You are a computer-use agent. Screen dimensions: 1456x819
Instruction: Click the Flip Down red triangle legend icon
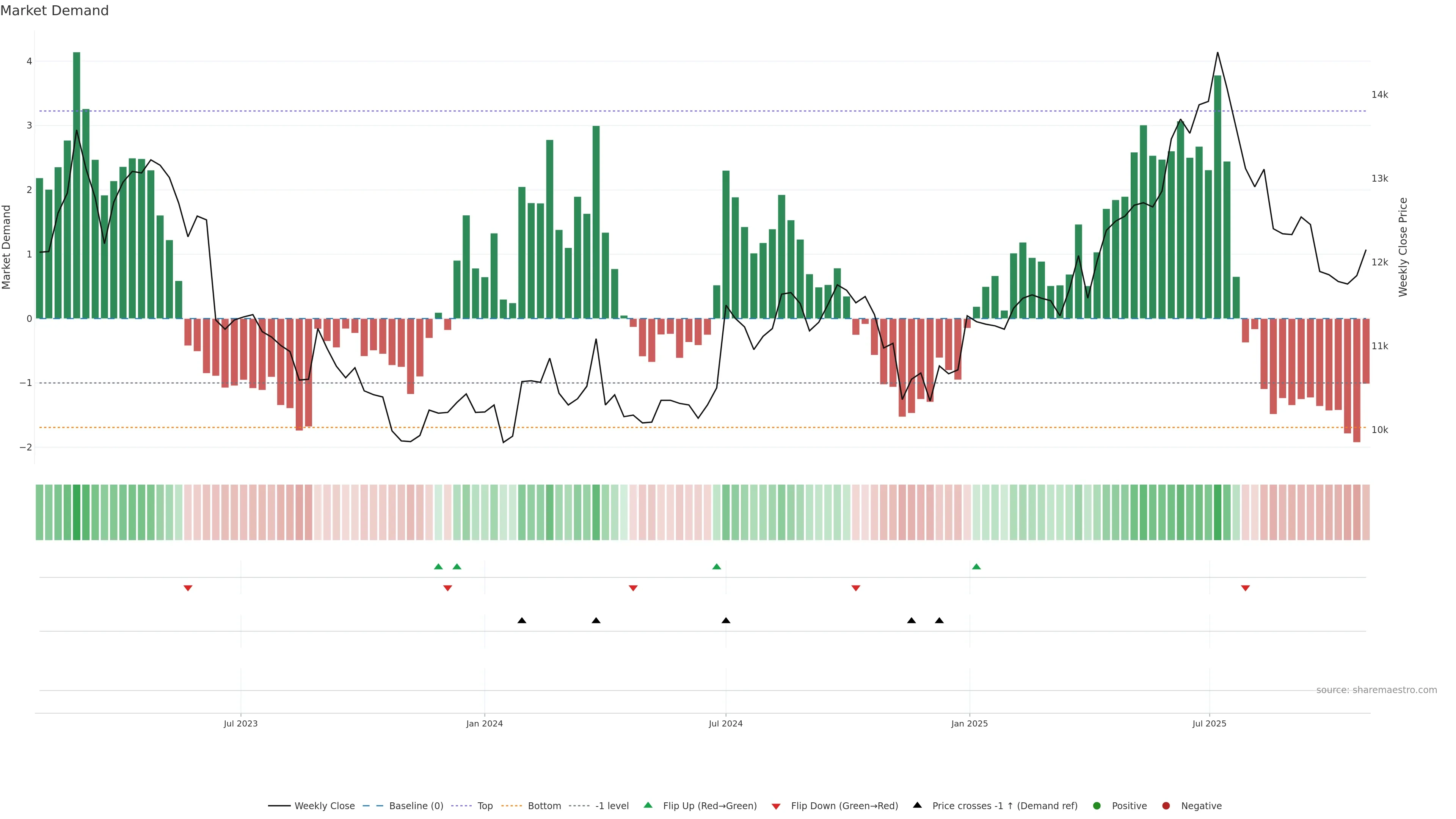(x=776, y=806)
